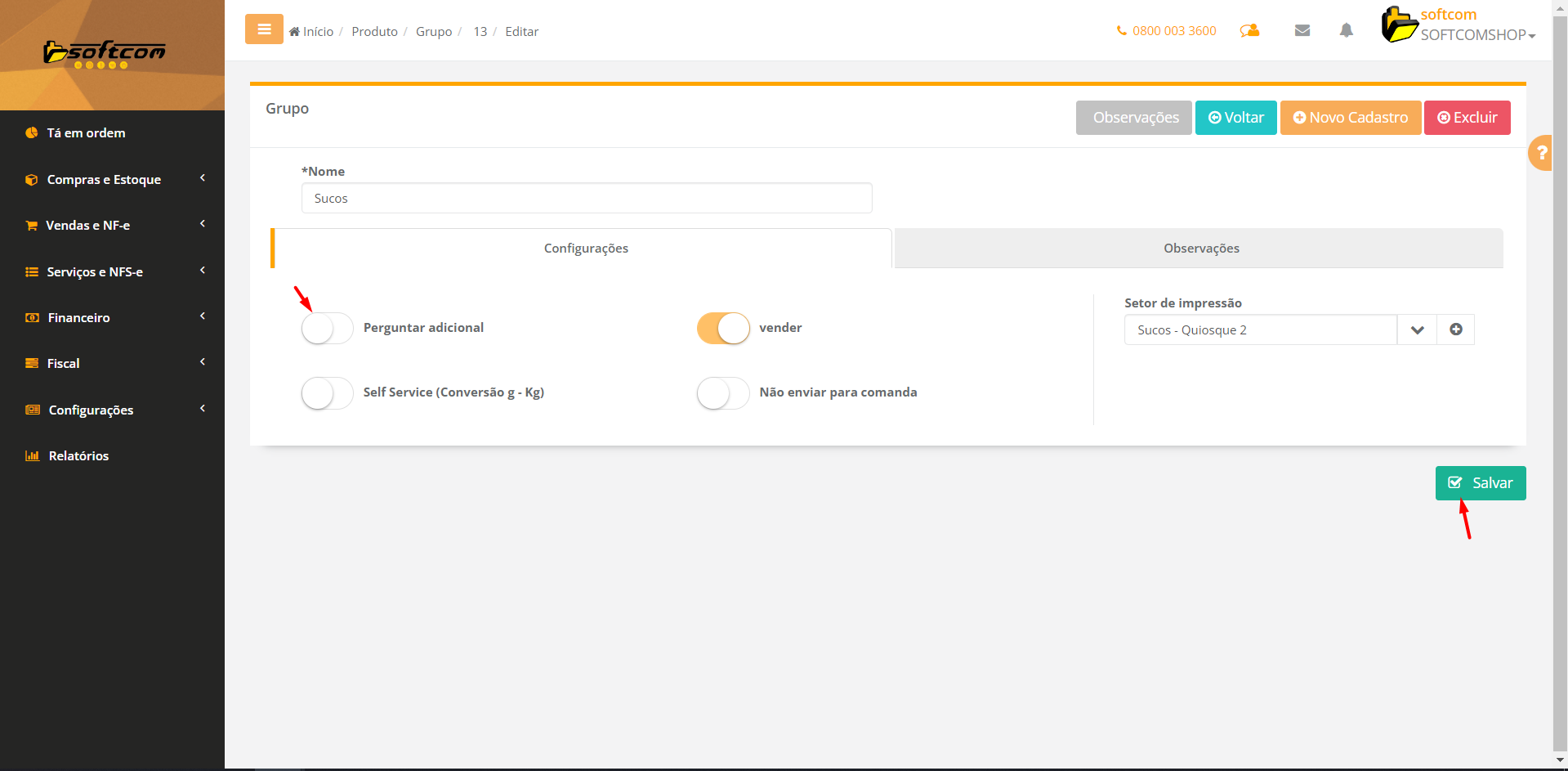Enable the Perguntar adicional toggle

327,328
